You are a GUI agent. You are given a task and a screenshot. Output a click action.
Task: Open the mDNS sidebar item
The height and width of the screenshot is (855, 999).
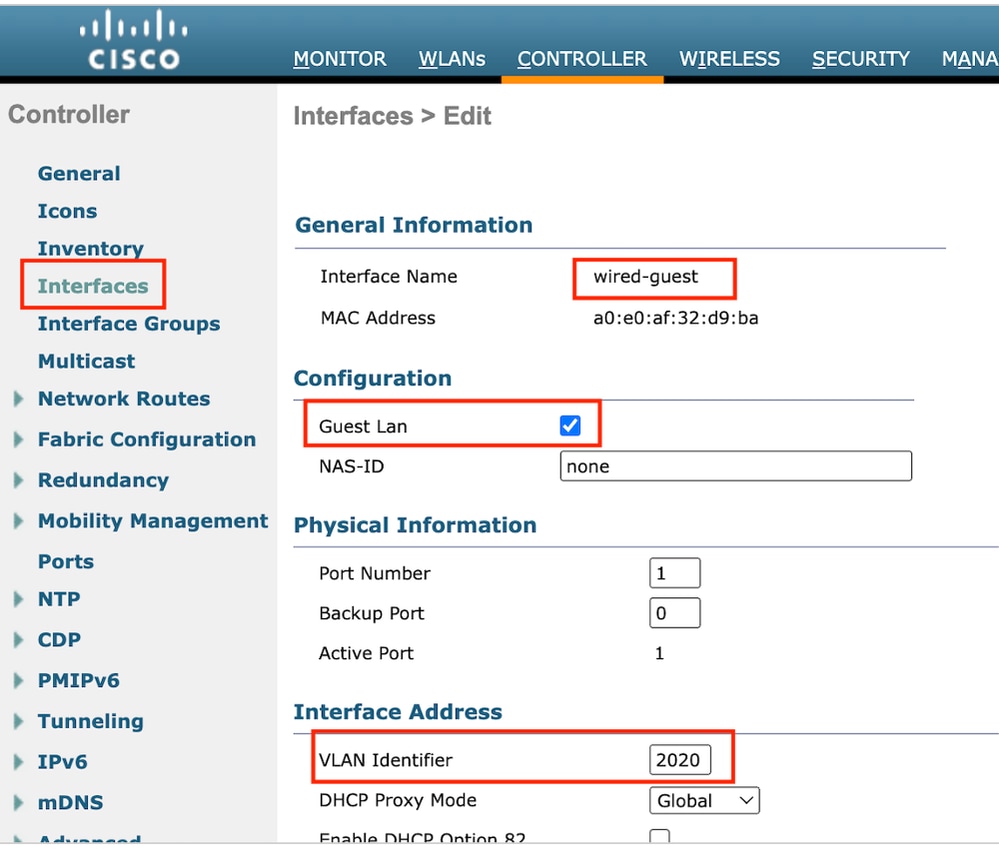tap(70, 803)
